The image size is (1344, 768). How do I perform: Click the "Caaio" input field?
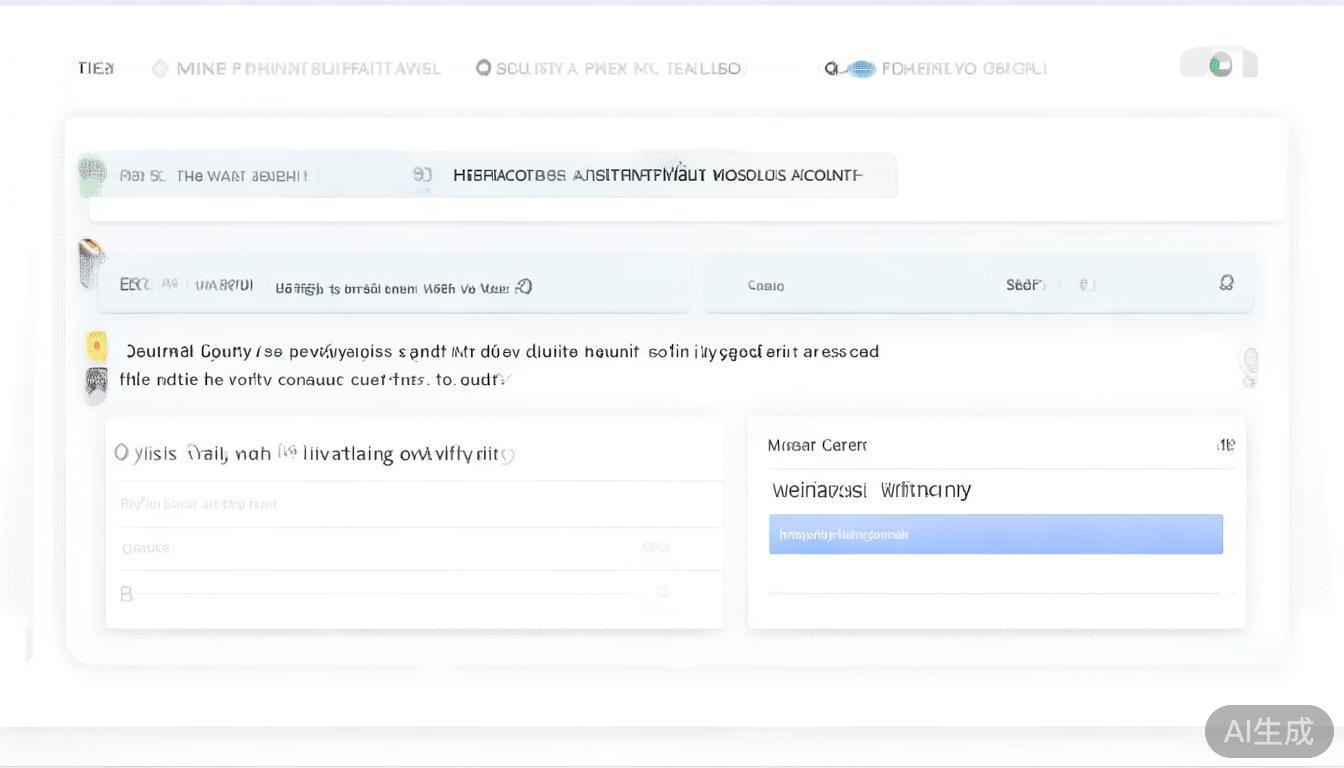(x=850, y=286)
